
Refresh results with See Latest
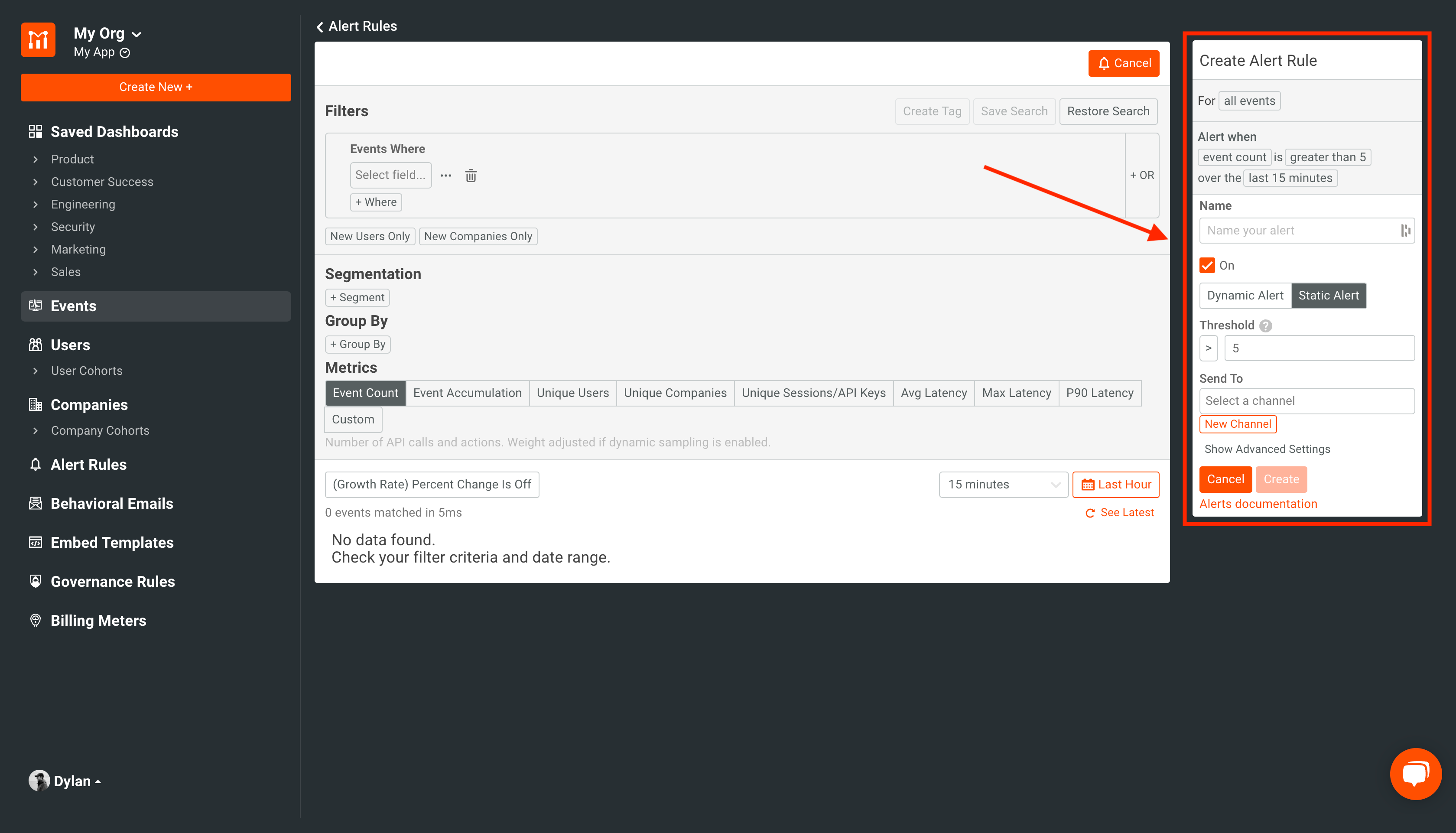1120,513
